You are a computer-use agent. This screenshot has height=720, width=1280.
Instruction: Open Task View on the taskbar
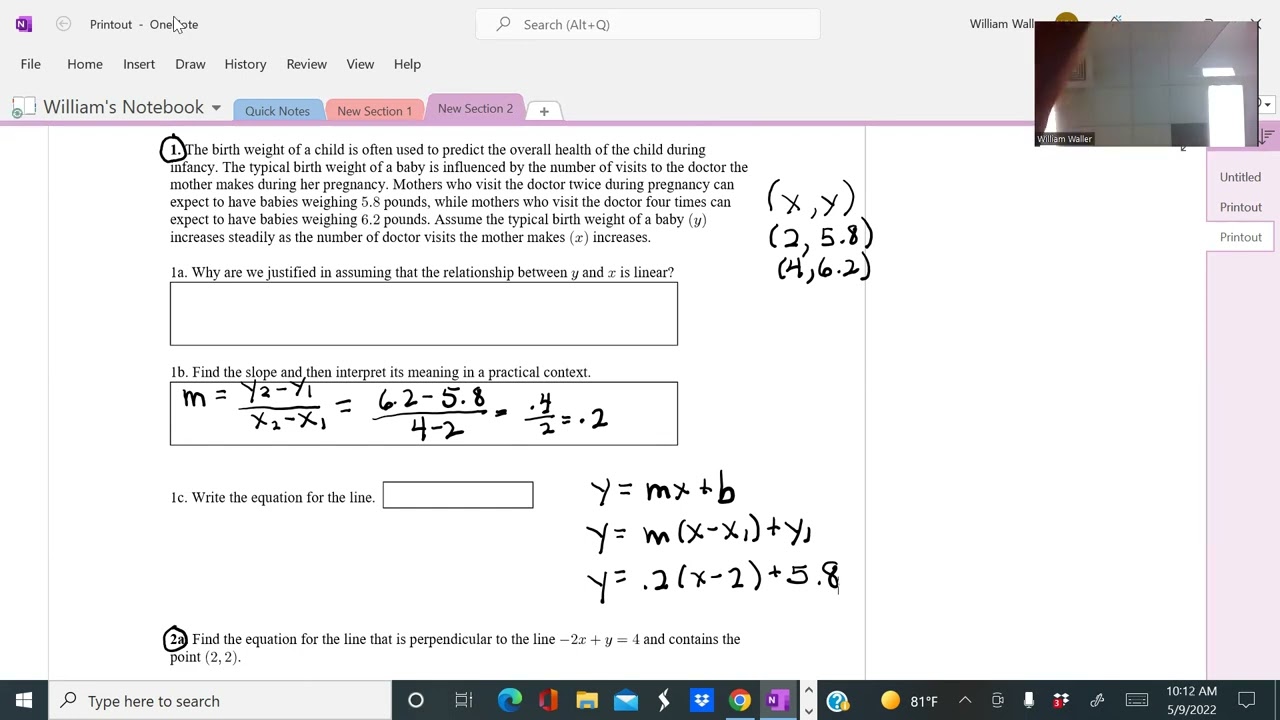tap(463, 700)
